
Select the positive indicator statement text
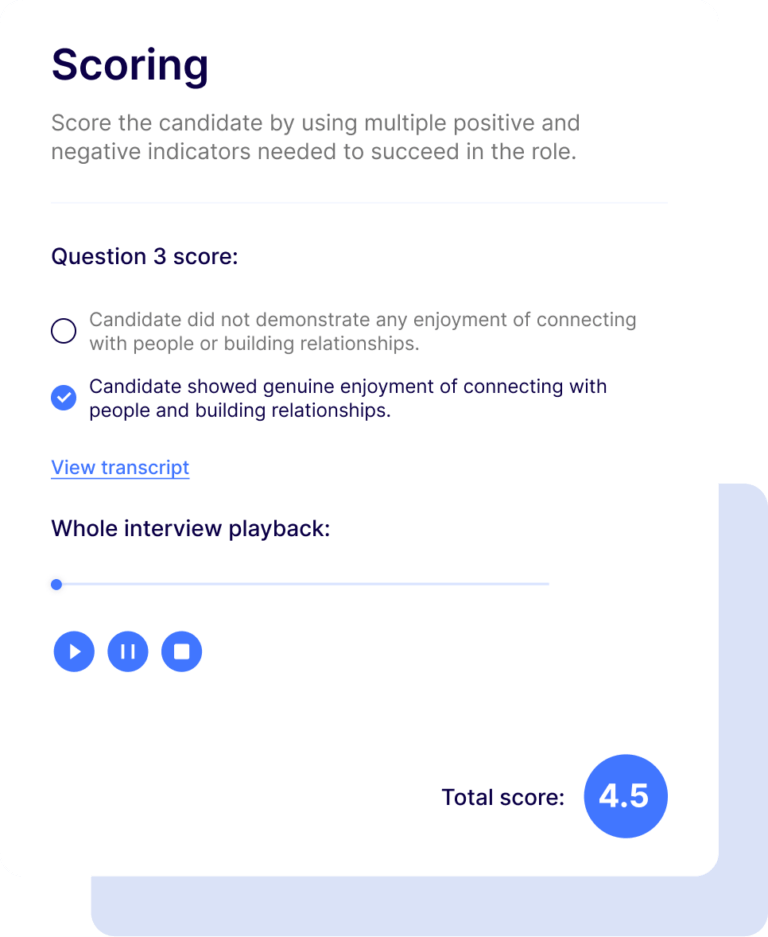(347, 397)
